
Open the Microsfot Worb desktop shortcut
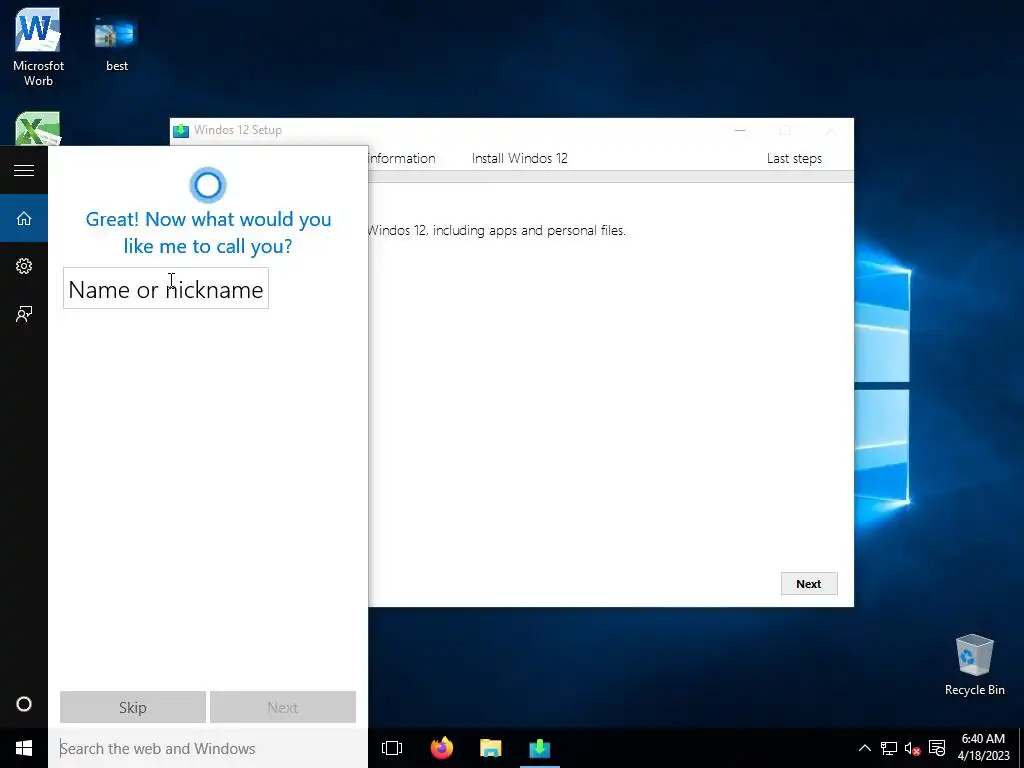tap(38, 47)
